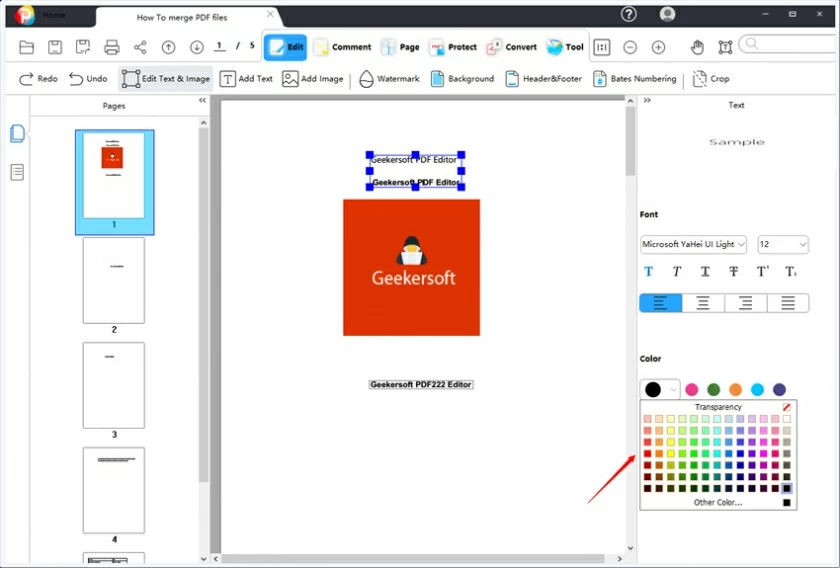The image size is (840, 568).
Task: Choose the light blue preset color circle
Action: click(x=758, y=390)
